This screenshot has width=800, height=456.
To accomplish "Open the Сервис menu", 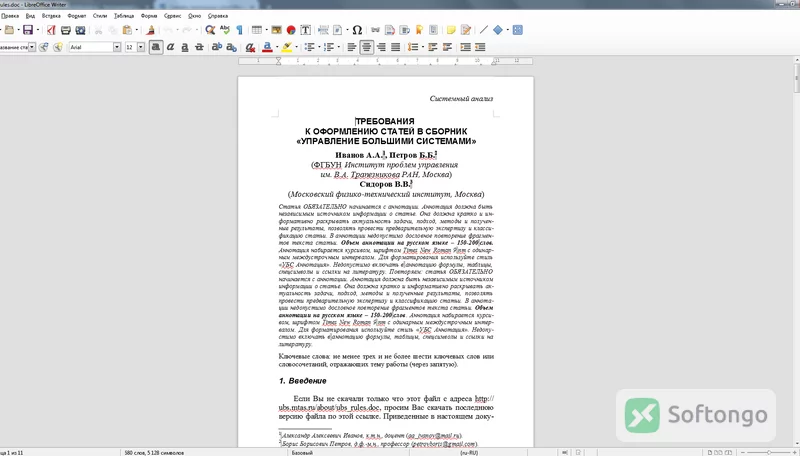I will click(172, 16).
